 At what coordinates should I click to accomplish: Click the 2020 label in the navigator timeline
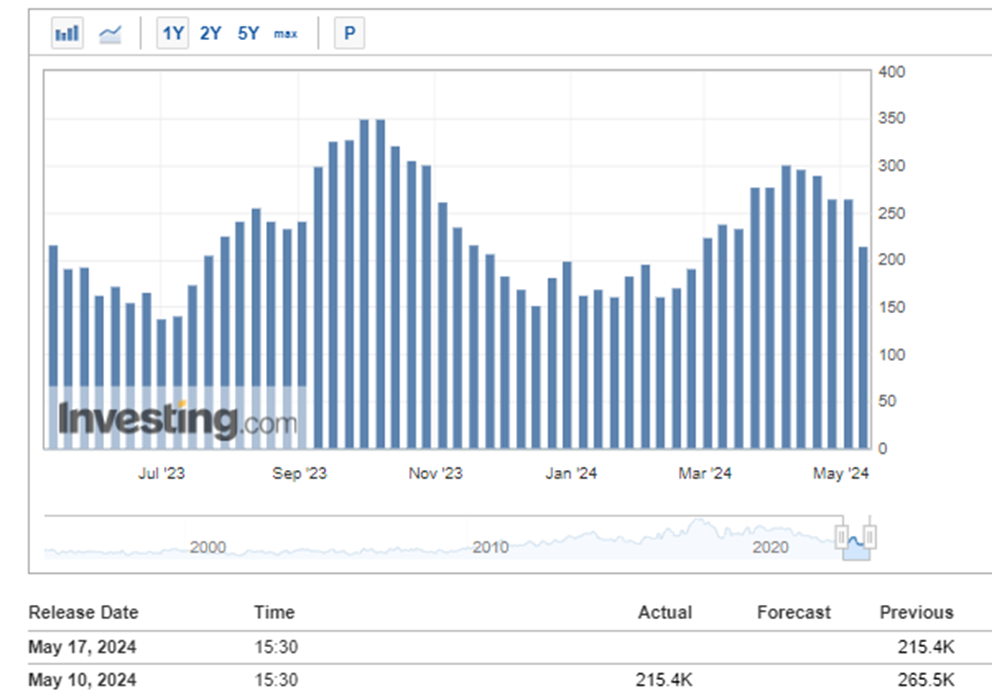770,547
